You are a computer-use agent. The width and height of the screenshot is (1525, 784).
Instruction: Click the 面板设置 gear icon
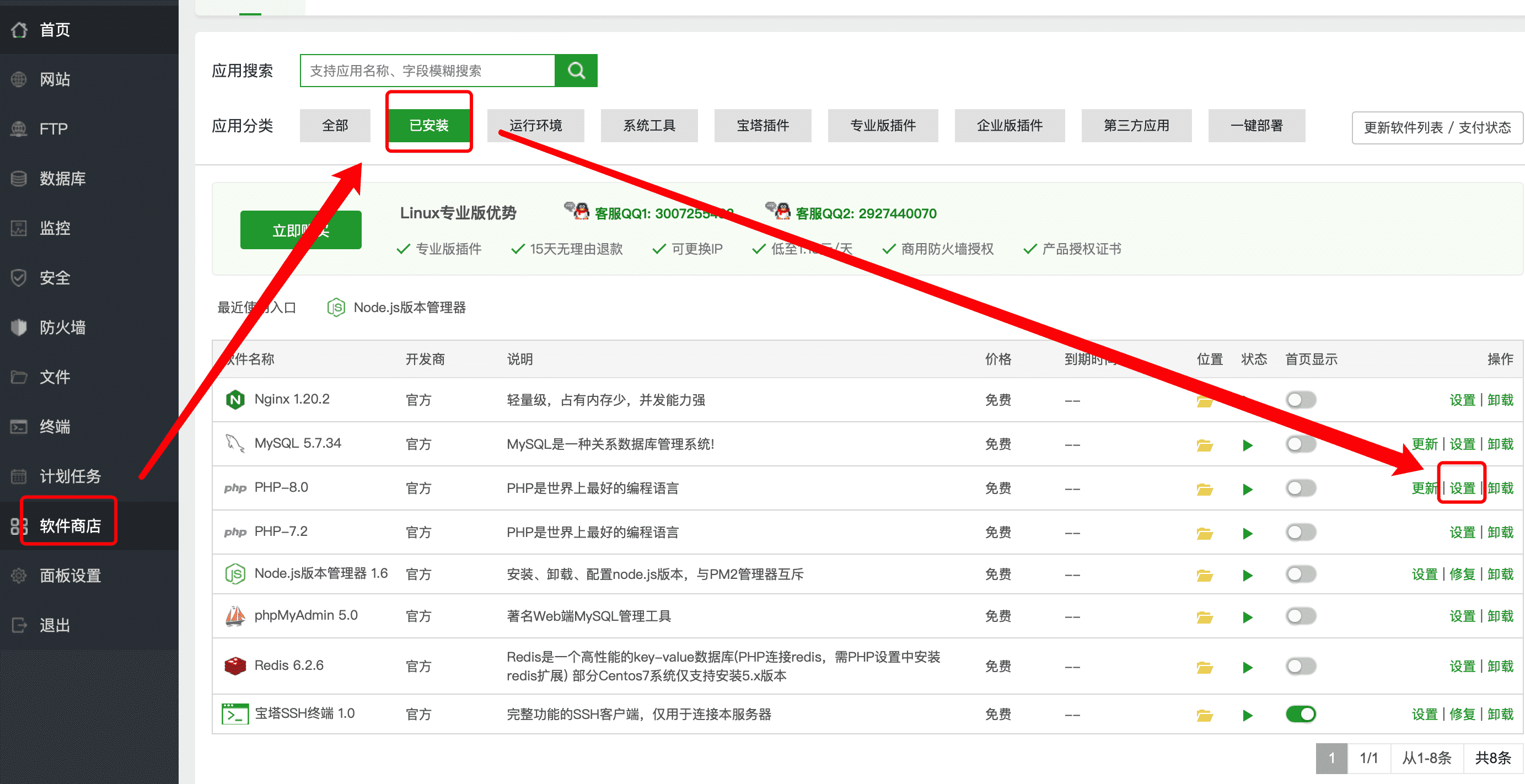[19, 576]
